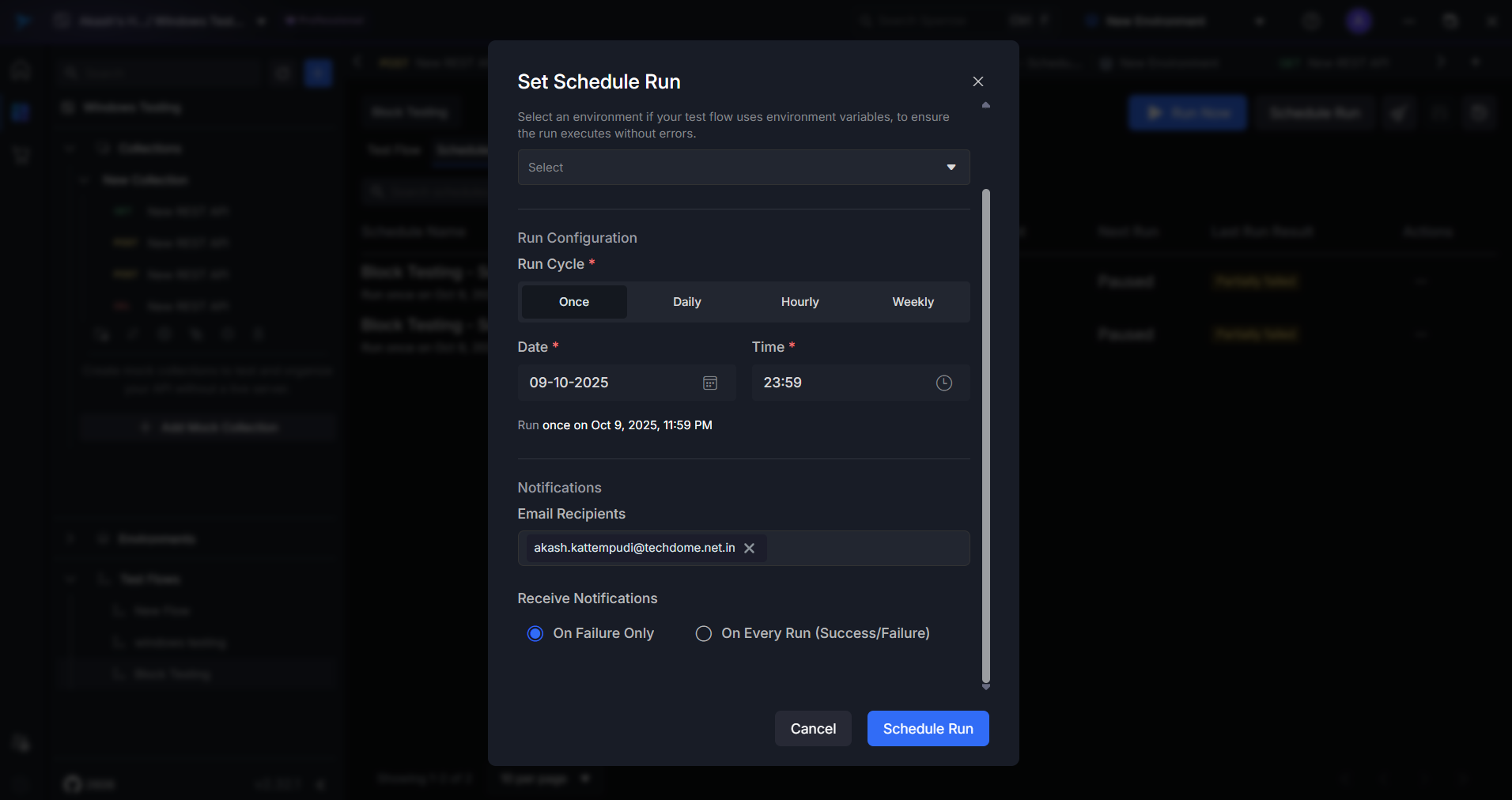The height and width of the screenshot is (800, 1512).
Task: Click the scroll-up arrow in the dialog
Action: click(985, 105)
